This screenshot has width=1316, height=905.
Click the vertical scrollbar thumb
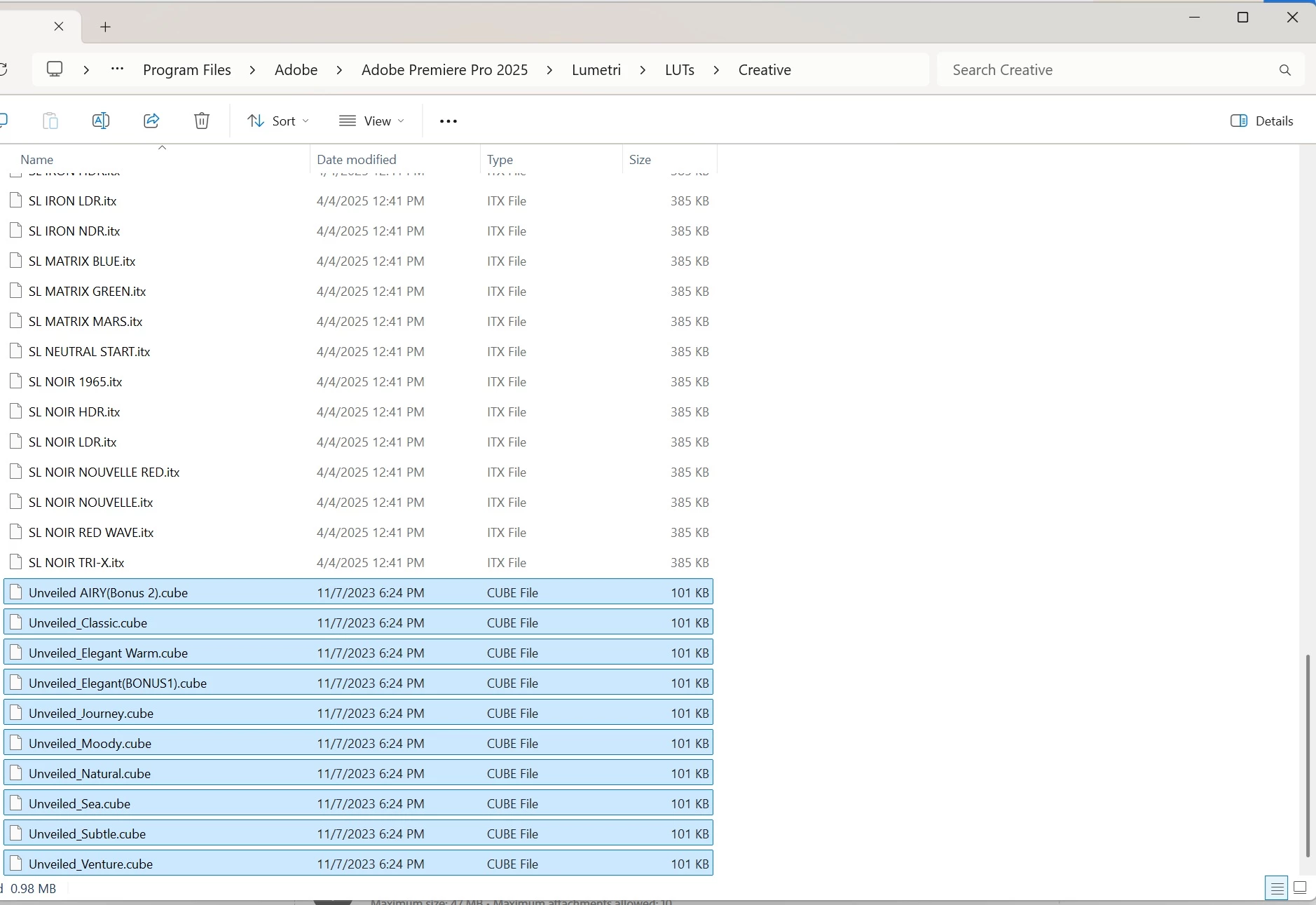pyautogui.click(x=1308, y=756)
